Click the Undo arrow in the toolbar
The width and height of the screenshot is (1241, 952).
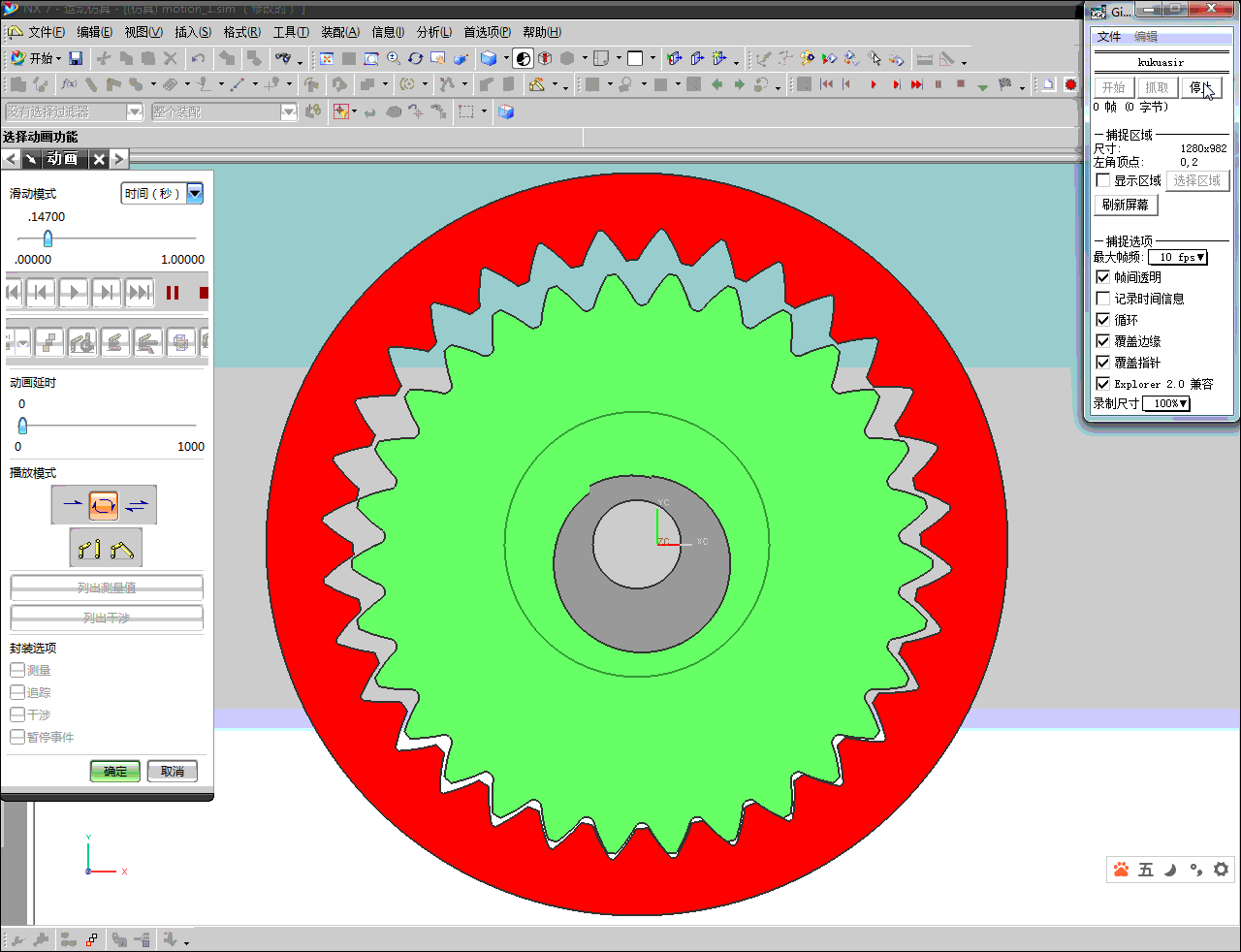(x=198, y=58)
